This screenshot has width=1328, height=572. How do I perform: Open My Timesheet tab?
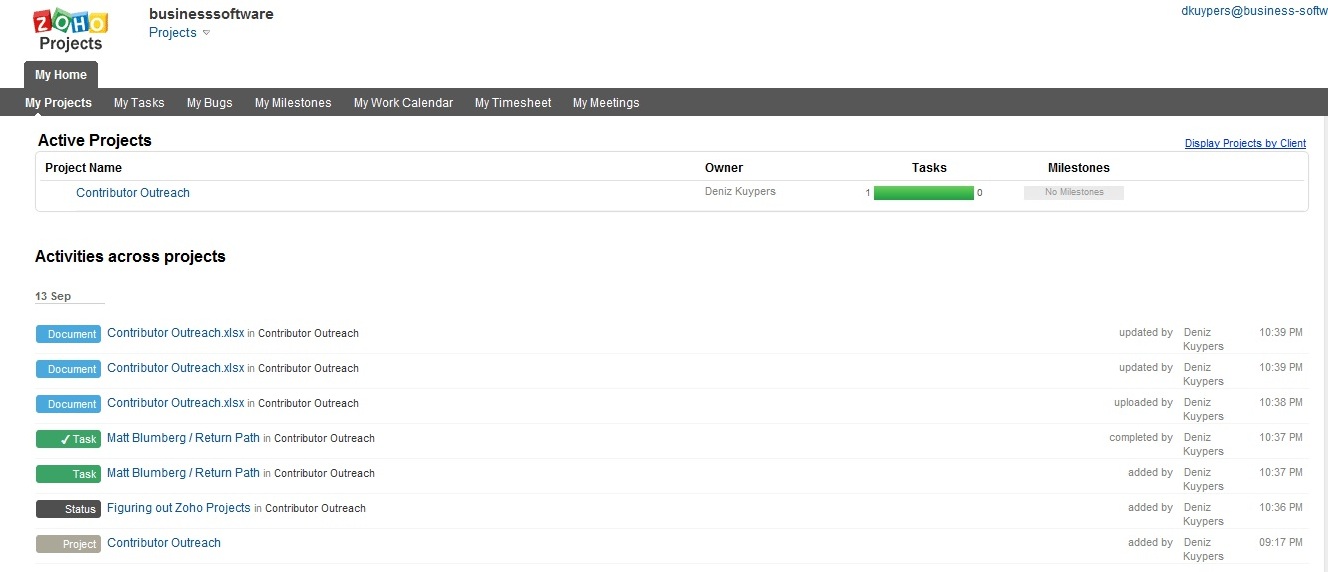point(513,103)
